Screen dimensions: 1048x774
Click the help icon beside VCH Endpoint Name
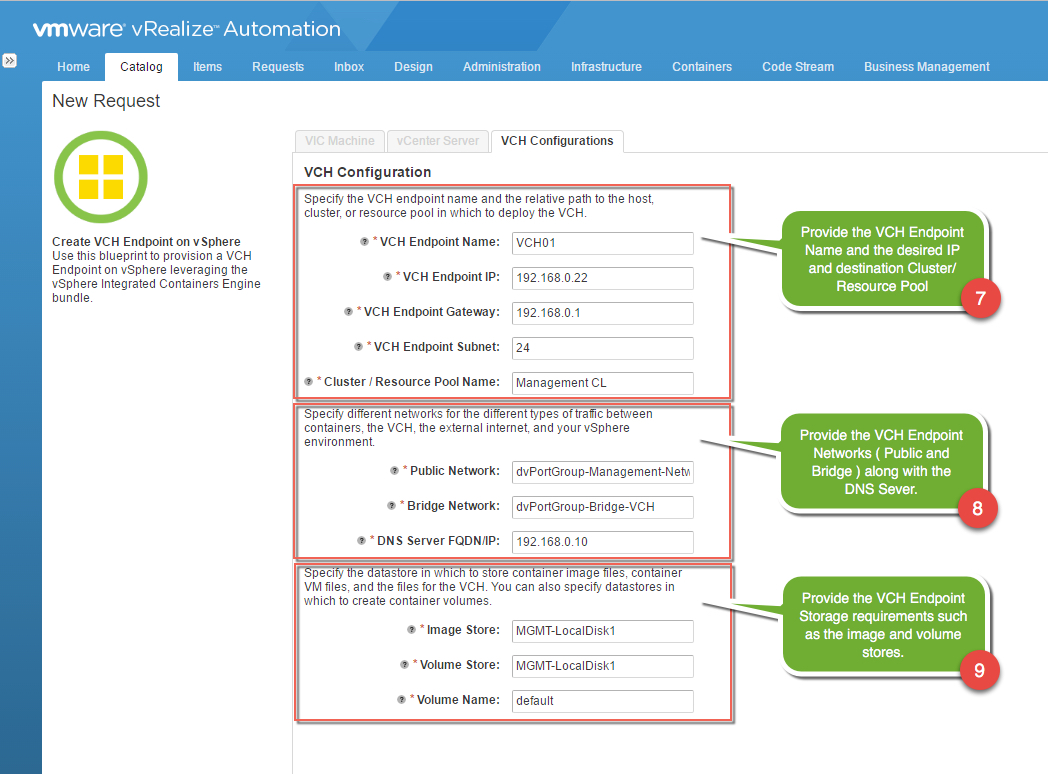click(364, 242)
